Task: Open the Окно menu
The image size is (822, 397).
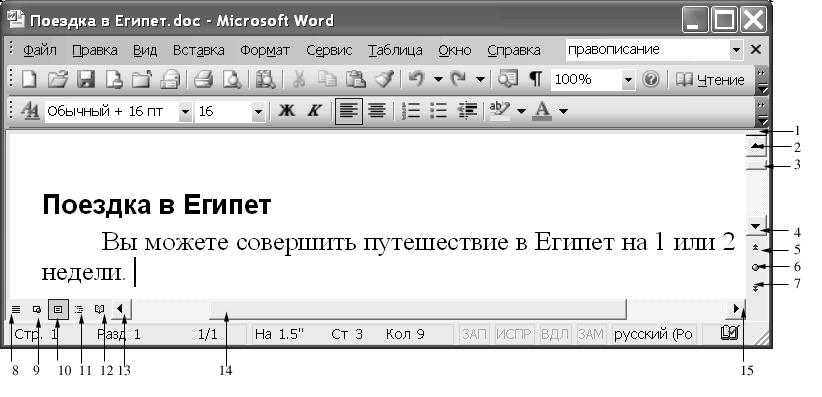Action: tap(455, 50)
